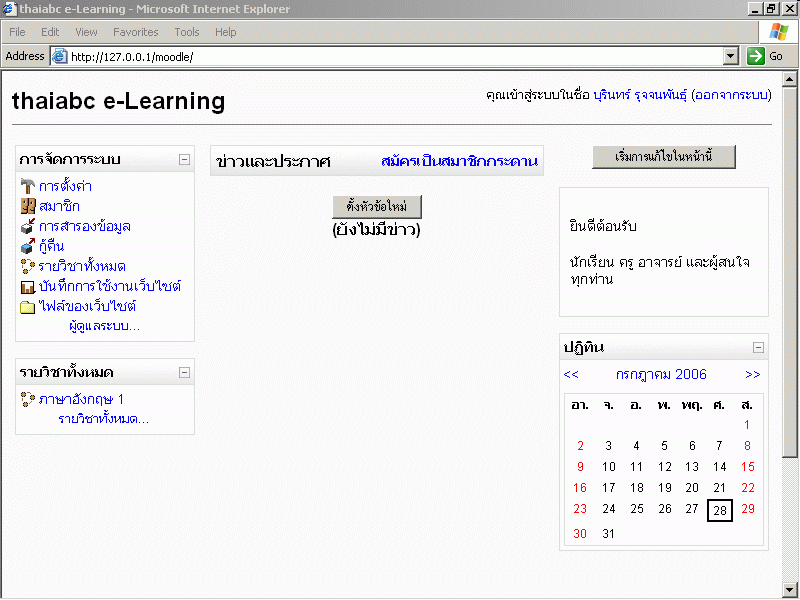Click the URL address input field

click(x=395, y=57)
